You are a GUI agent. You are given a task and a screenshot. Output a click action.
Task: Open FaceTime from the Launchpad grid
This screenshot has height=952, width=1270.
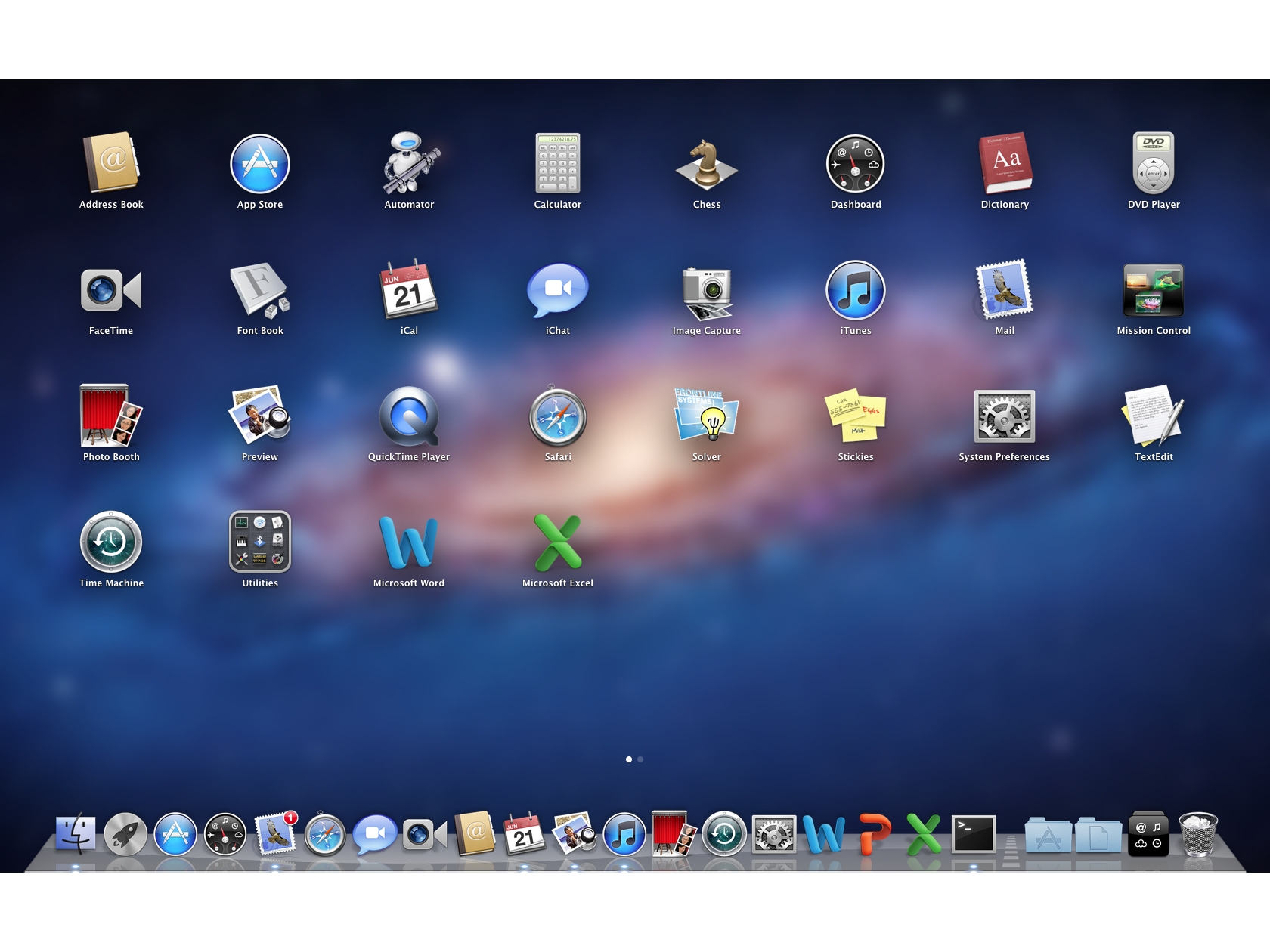click(x=111, y=290)
